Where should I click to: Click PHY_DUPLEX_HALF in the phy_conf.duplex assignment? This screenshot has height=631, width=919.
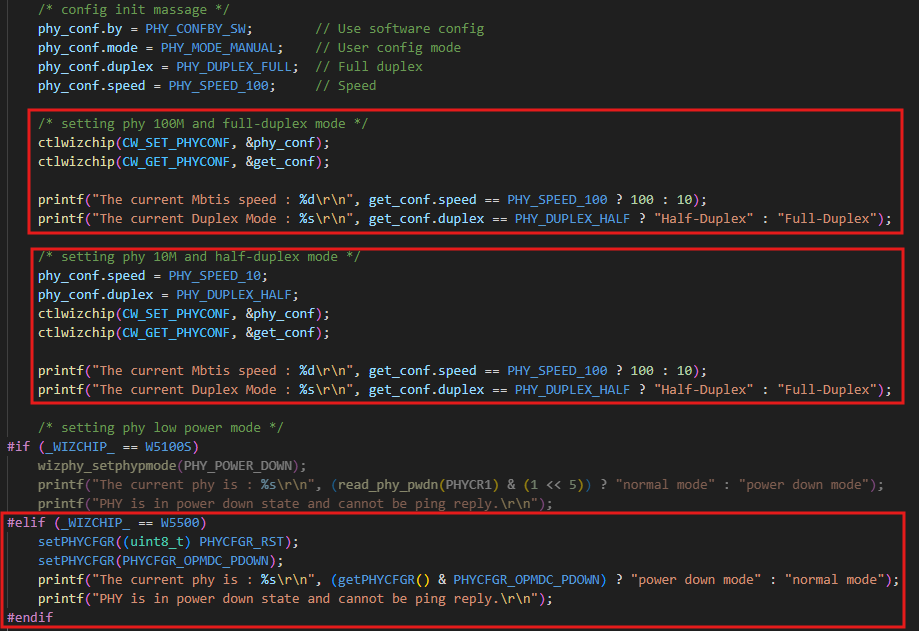[x=234, y=295]
